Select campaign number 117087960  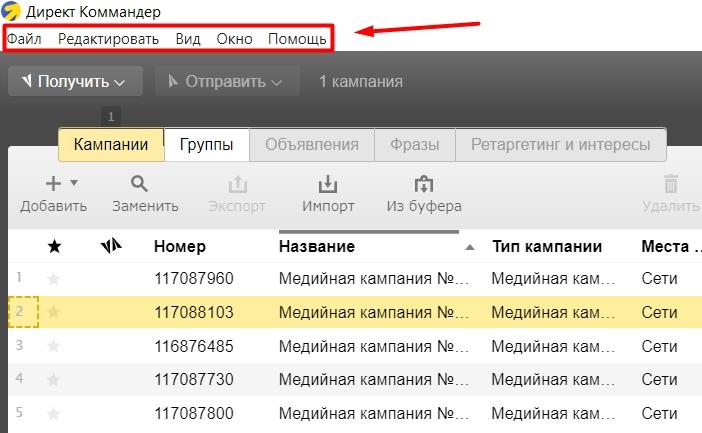click(194, 279)
